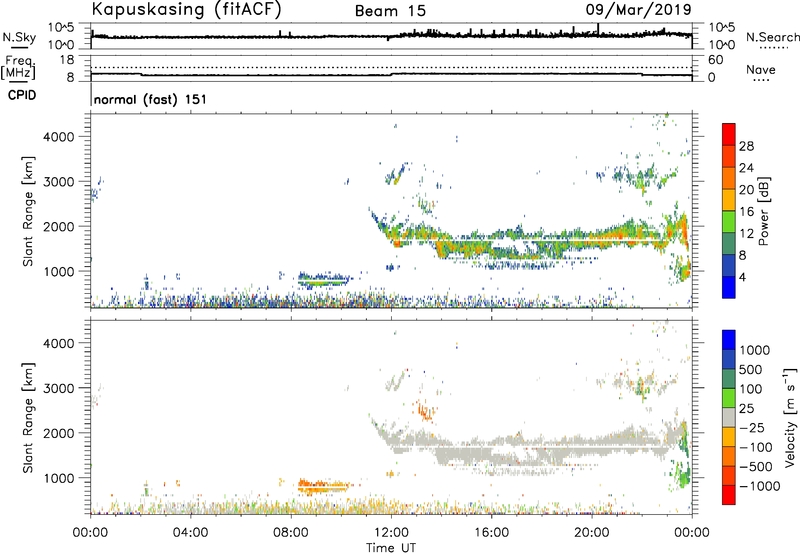Screen dimensions: 800x554
Task: Click the 'Slant Range [km]' label of velocity panel
Action: click(x=28, y=417)
